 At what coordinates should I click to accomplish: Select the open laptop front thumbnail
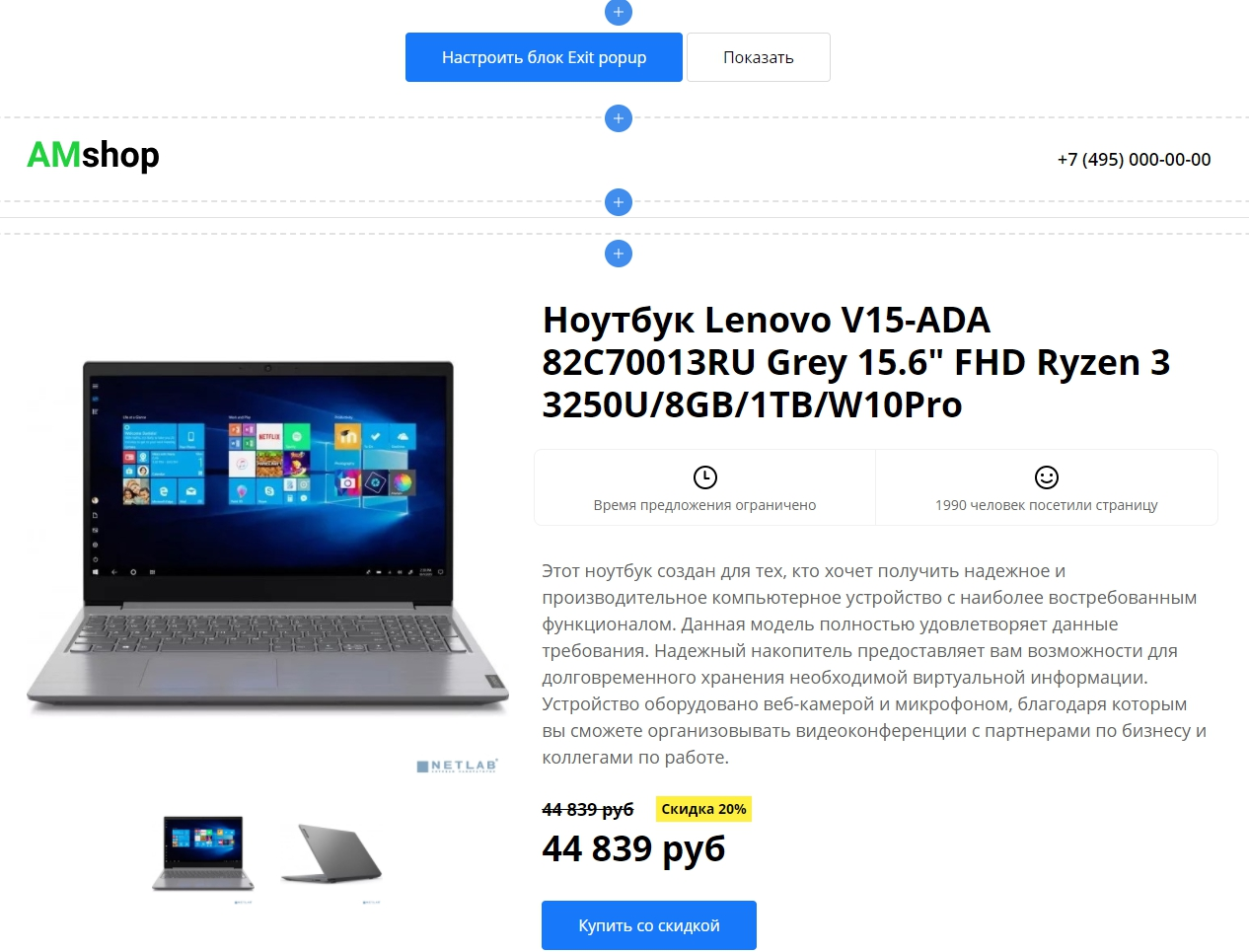[203, 854]
